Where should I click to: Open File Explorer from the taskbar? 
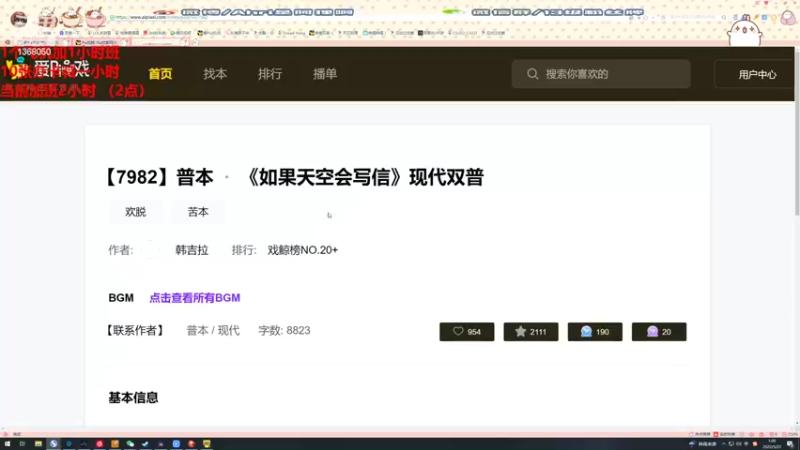[38, 444]
